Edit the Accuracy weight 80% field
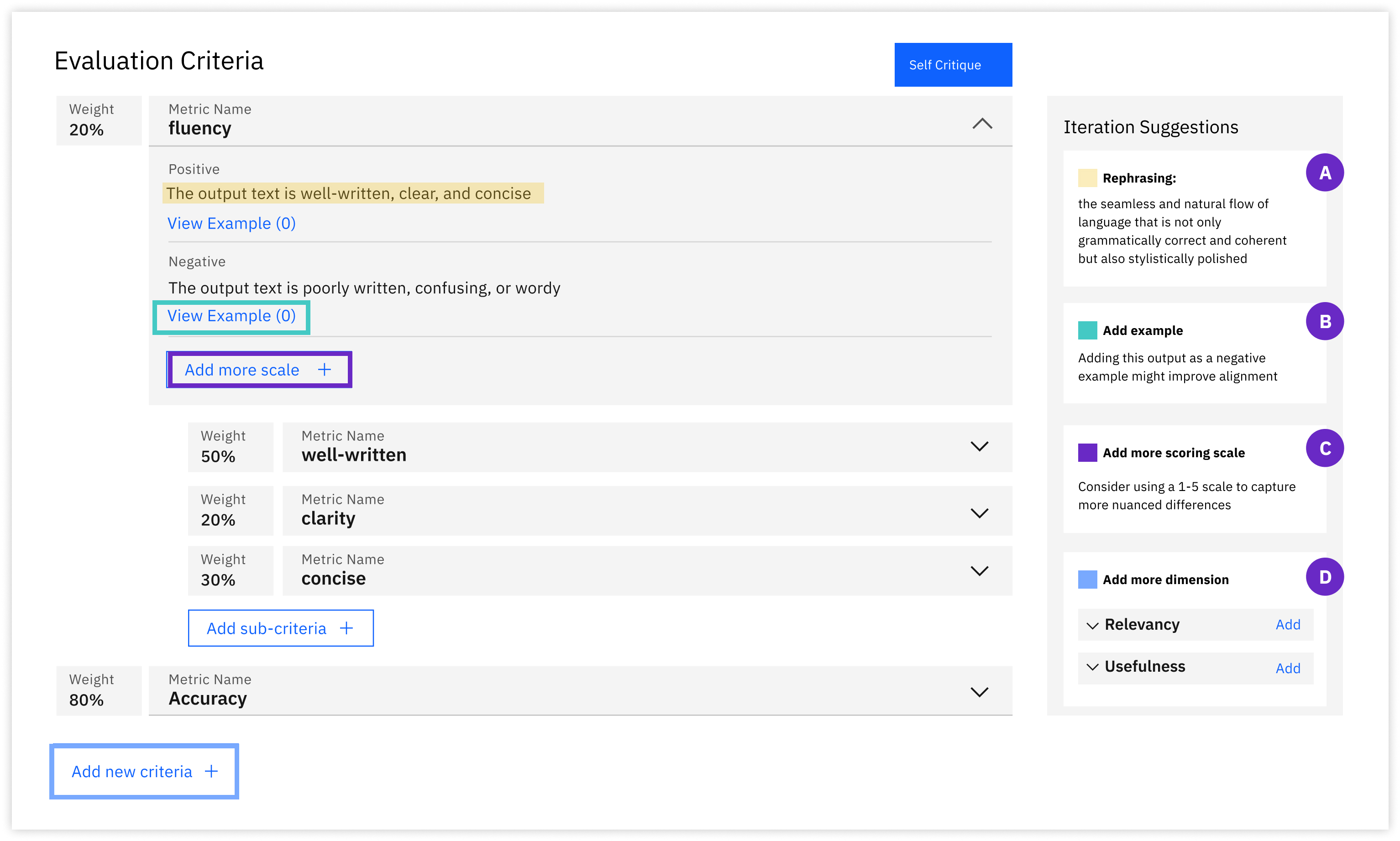This screenshot has height=841, width=1400. [99, 690]
